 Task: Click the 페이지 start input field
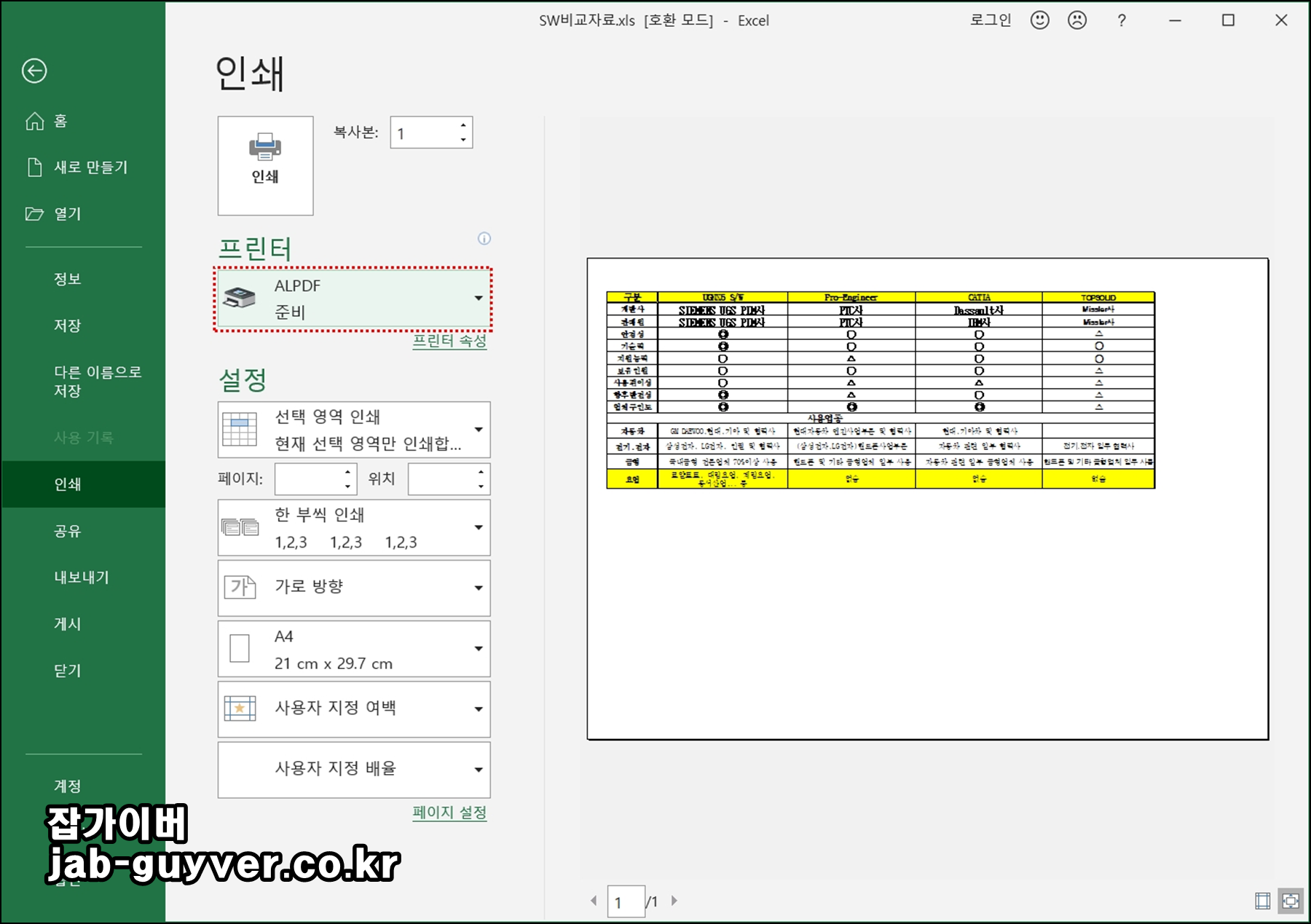[x=307, y=479]
